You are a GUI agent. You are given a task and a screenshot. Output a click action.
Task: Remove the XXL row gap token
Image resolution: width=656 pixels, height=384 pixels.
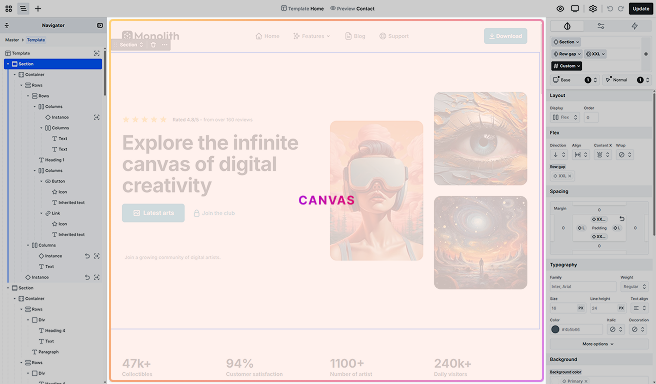[569, 176]
